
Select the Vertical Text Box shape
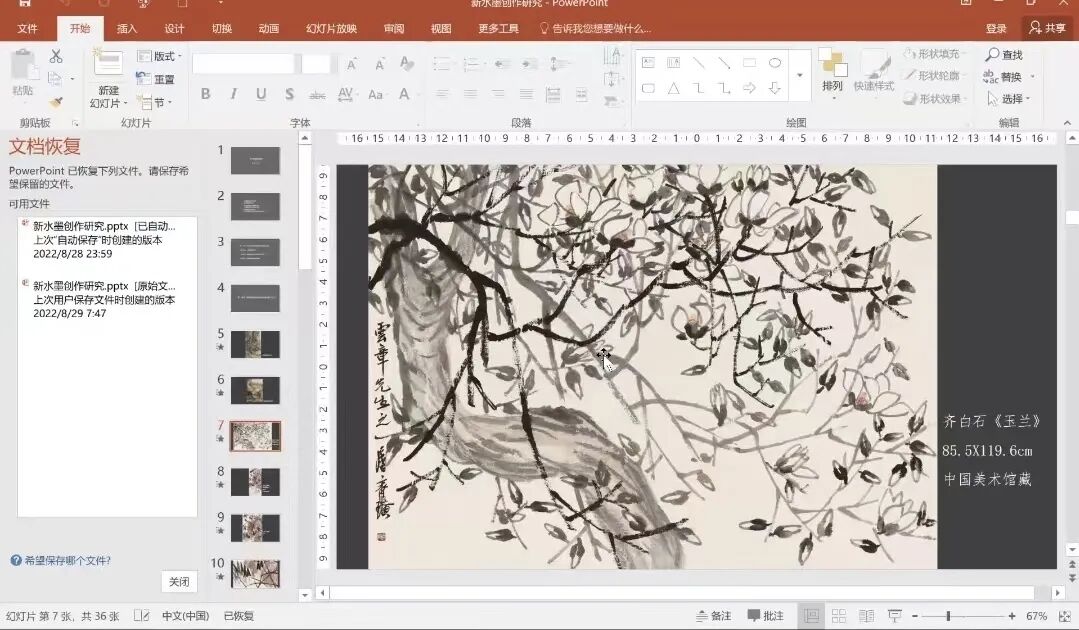tap(673, 63)
